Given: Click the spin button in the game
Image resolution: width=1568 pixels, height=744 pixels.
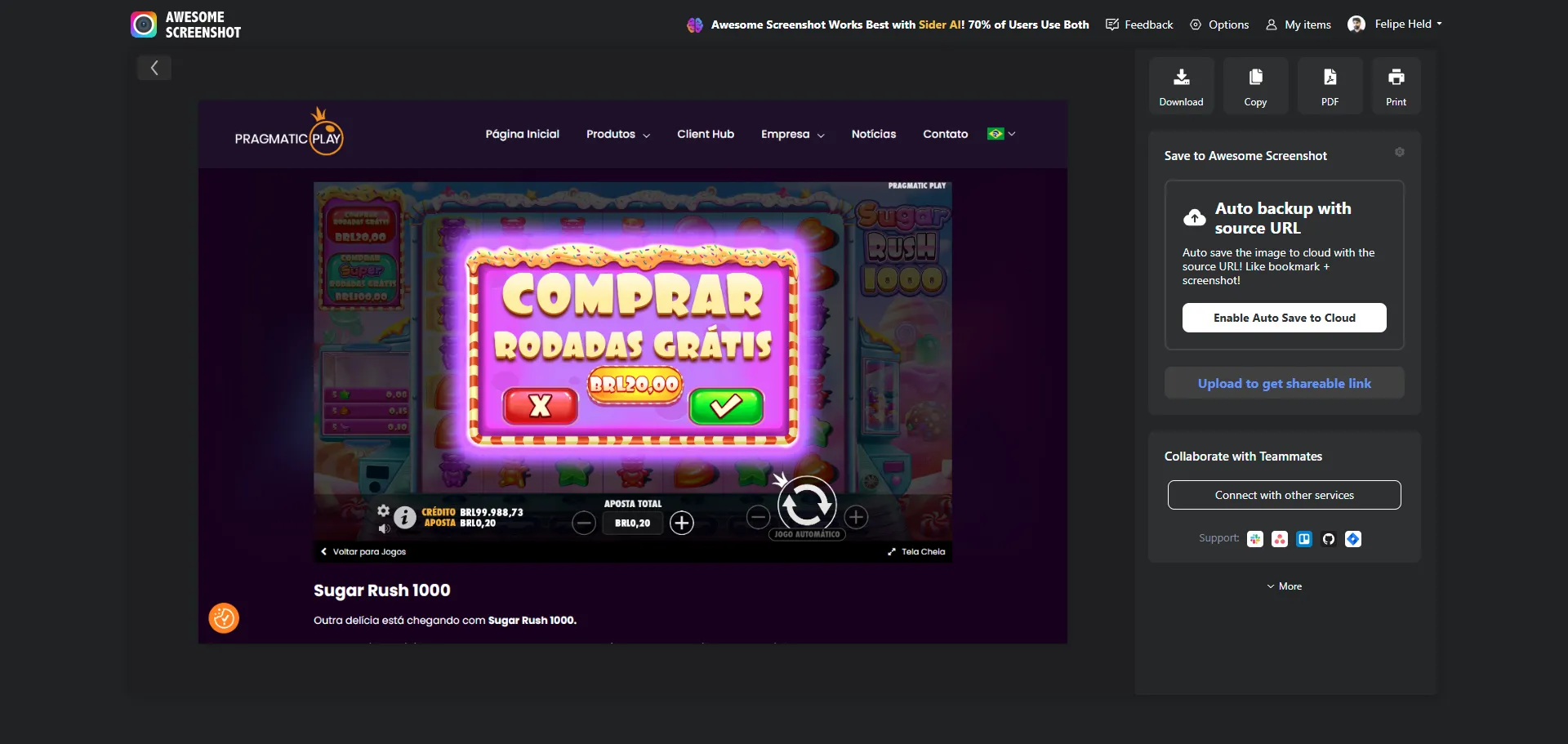Looking at the screenshot, I should pyautogui.click(x=807, y=505).
